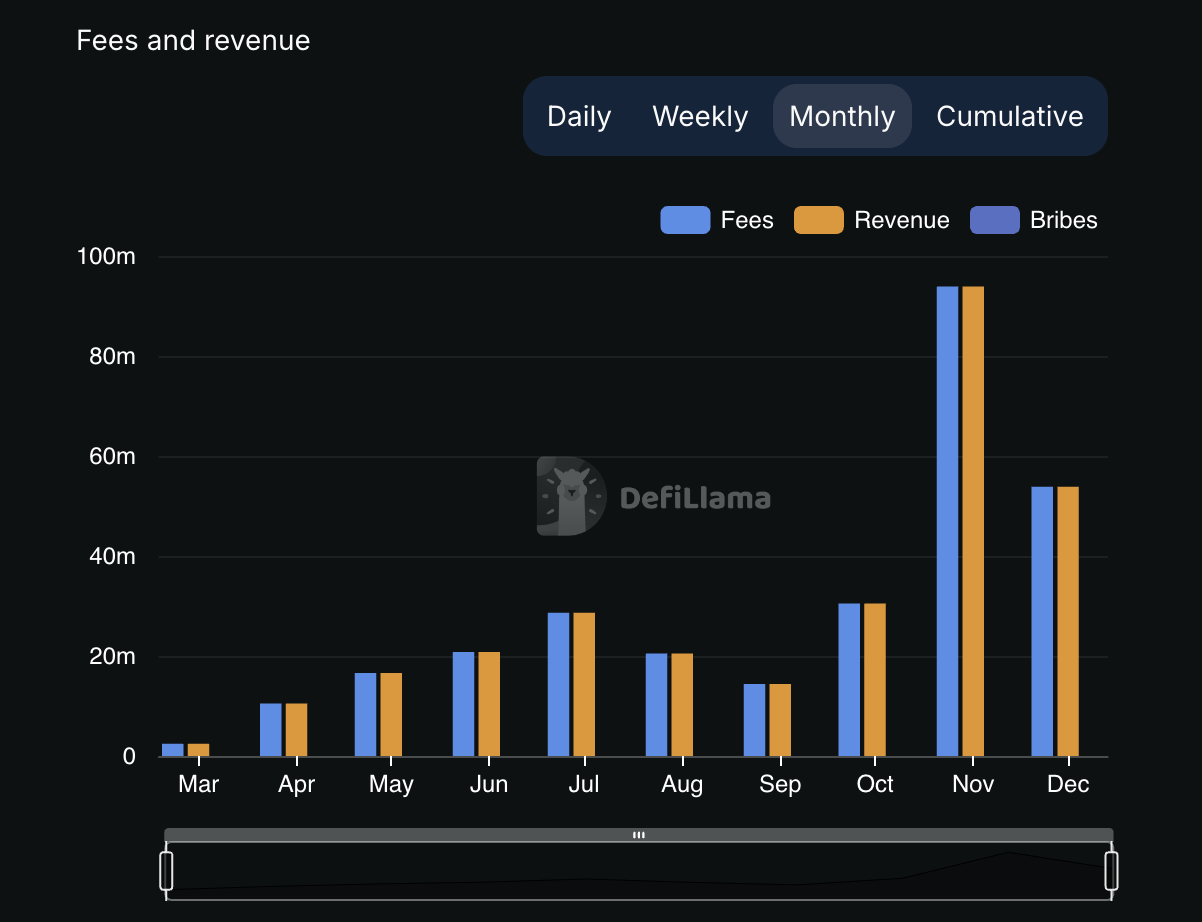Click the March Fees bar
Image resolution: width=1202 pixels, height=922 pixels.
tap(173, 750)
